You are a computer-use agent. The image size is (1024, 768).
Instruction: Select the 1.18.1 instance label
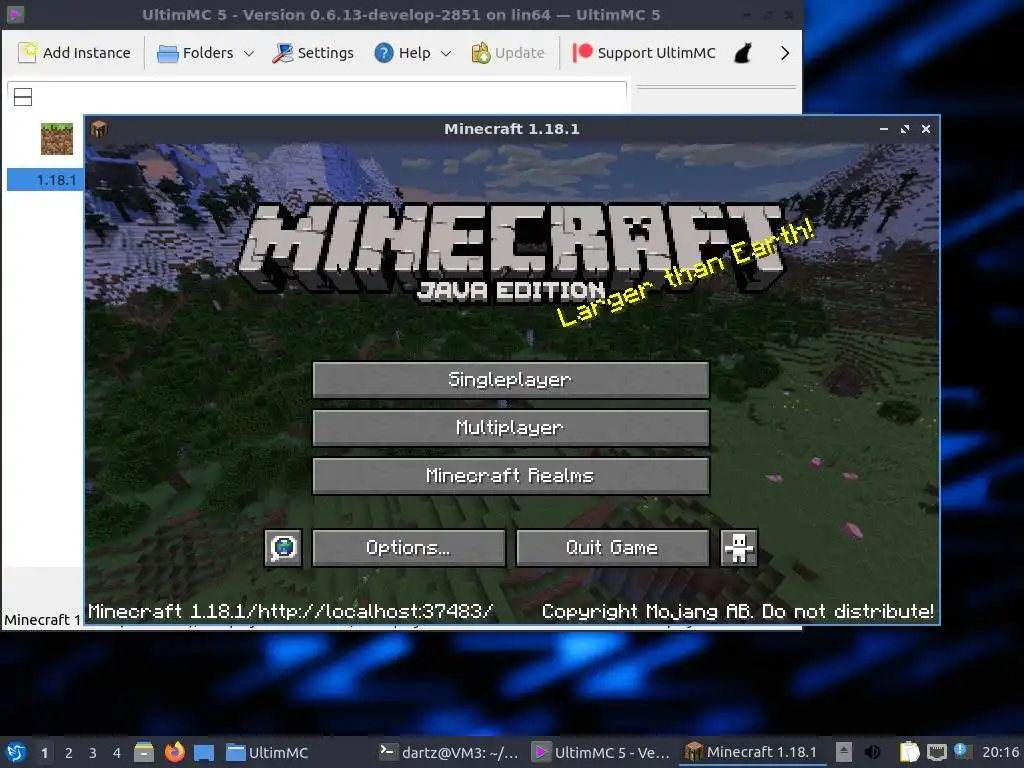(56, 180)
